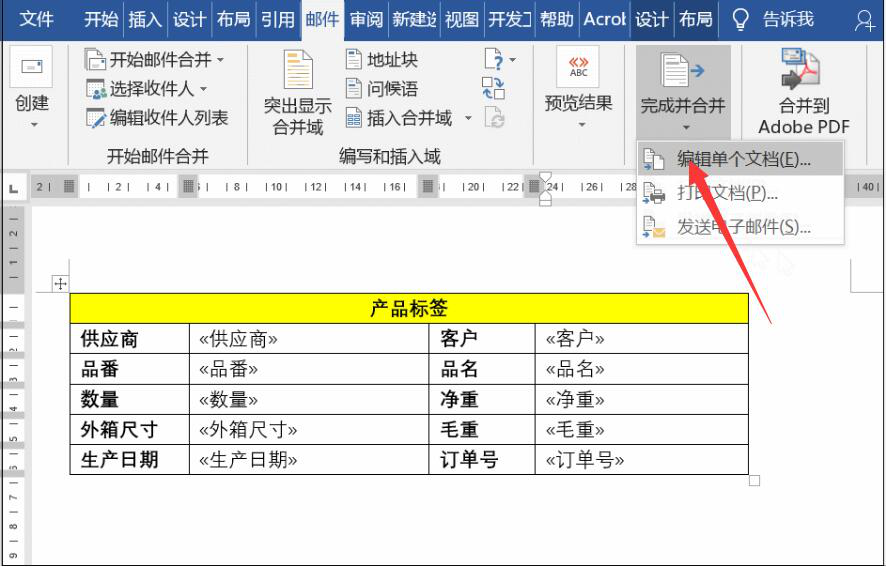
Task: Click the «客户» merge field
Action: (x=575, y=339)
